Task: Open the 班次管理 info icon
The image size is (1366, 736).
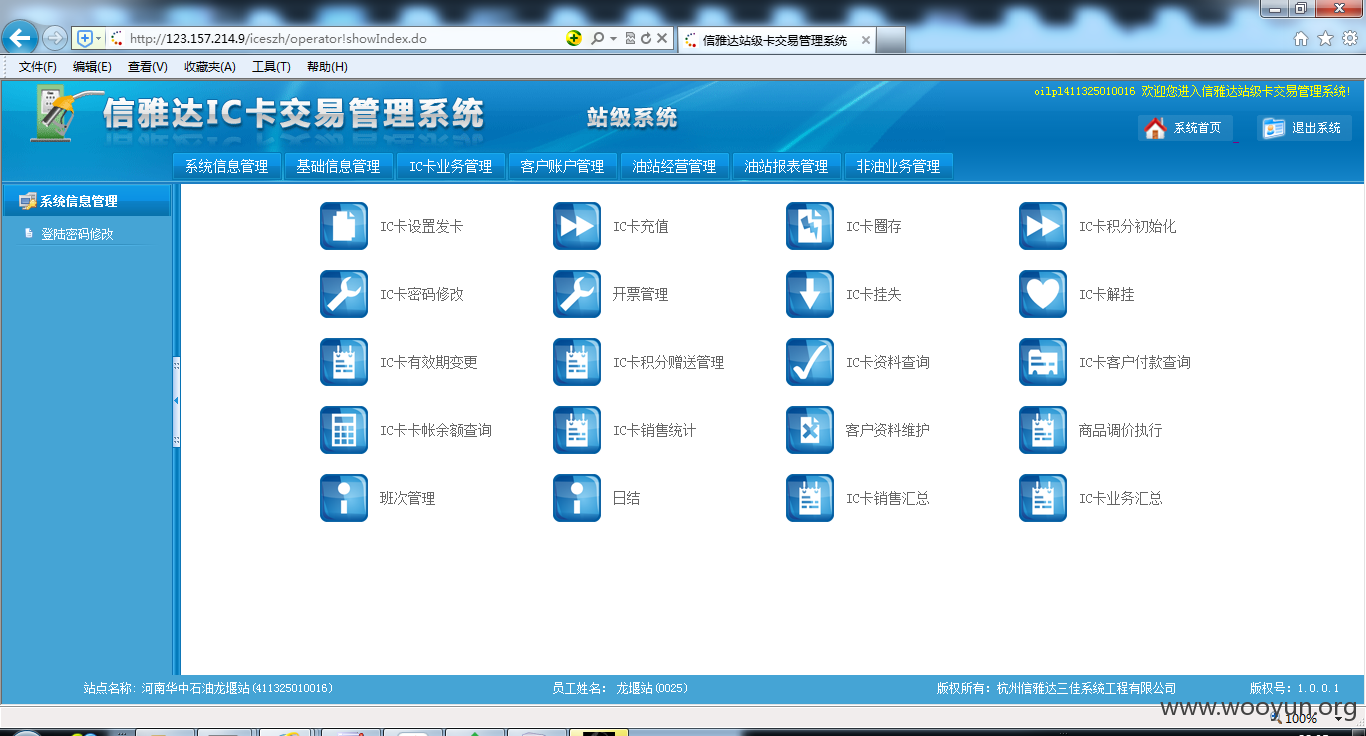Action: 344,498
